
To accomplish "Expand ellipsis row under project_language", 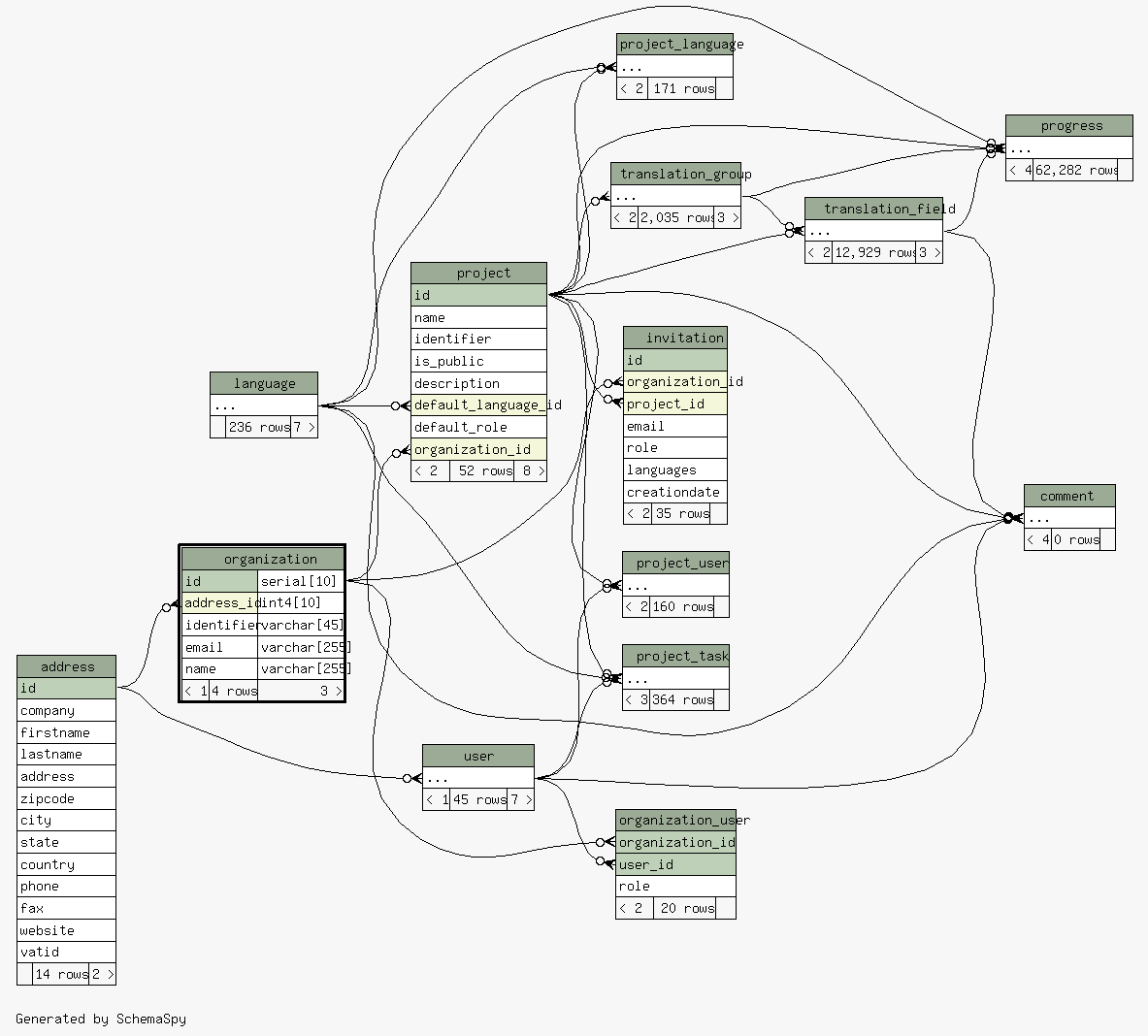I will click(674, 67).
